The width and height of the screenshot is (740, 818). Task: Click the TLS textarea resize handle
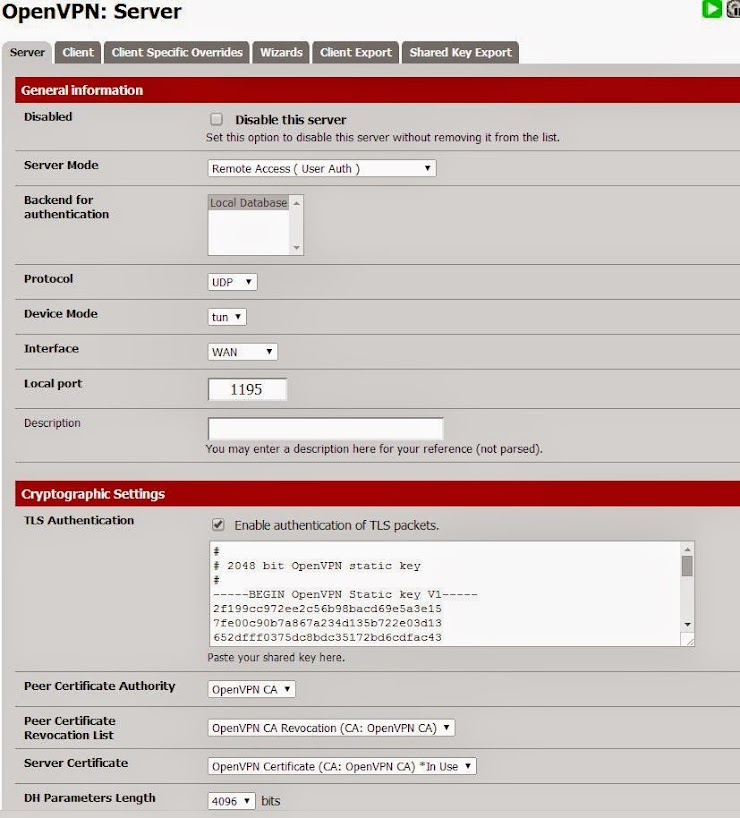[688, 640]
